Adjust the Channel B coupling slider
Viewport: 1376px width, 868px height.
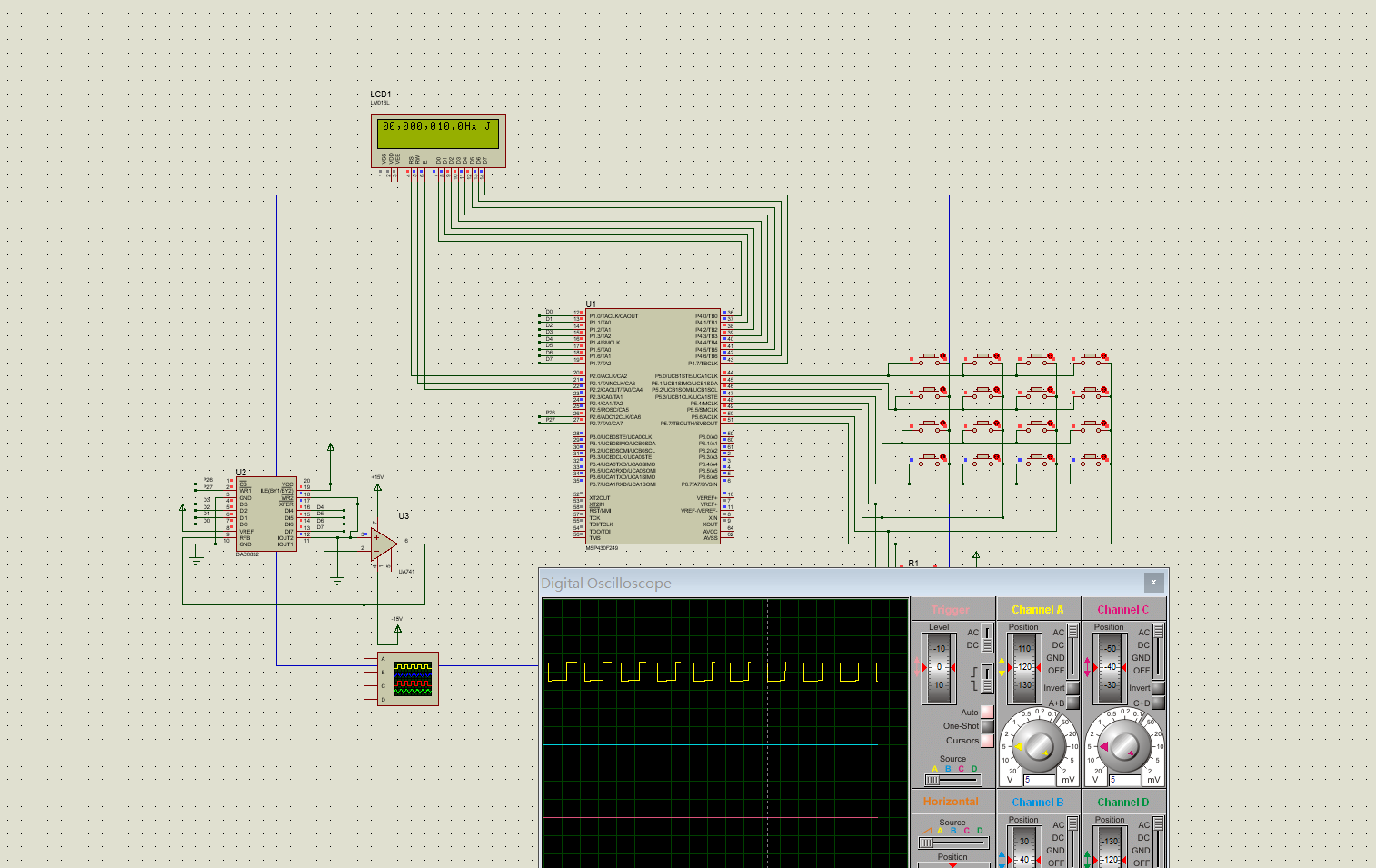1072,842
